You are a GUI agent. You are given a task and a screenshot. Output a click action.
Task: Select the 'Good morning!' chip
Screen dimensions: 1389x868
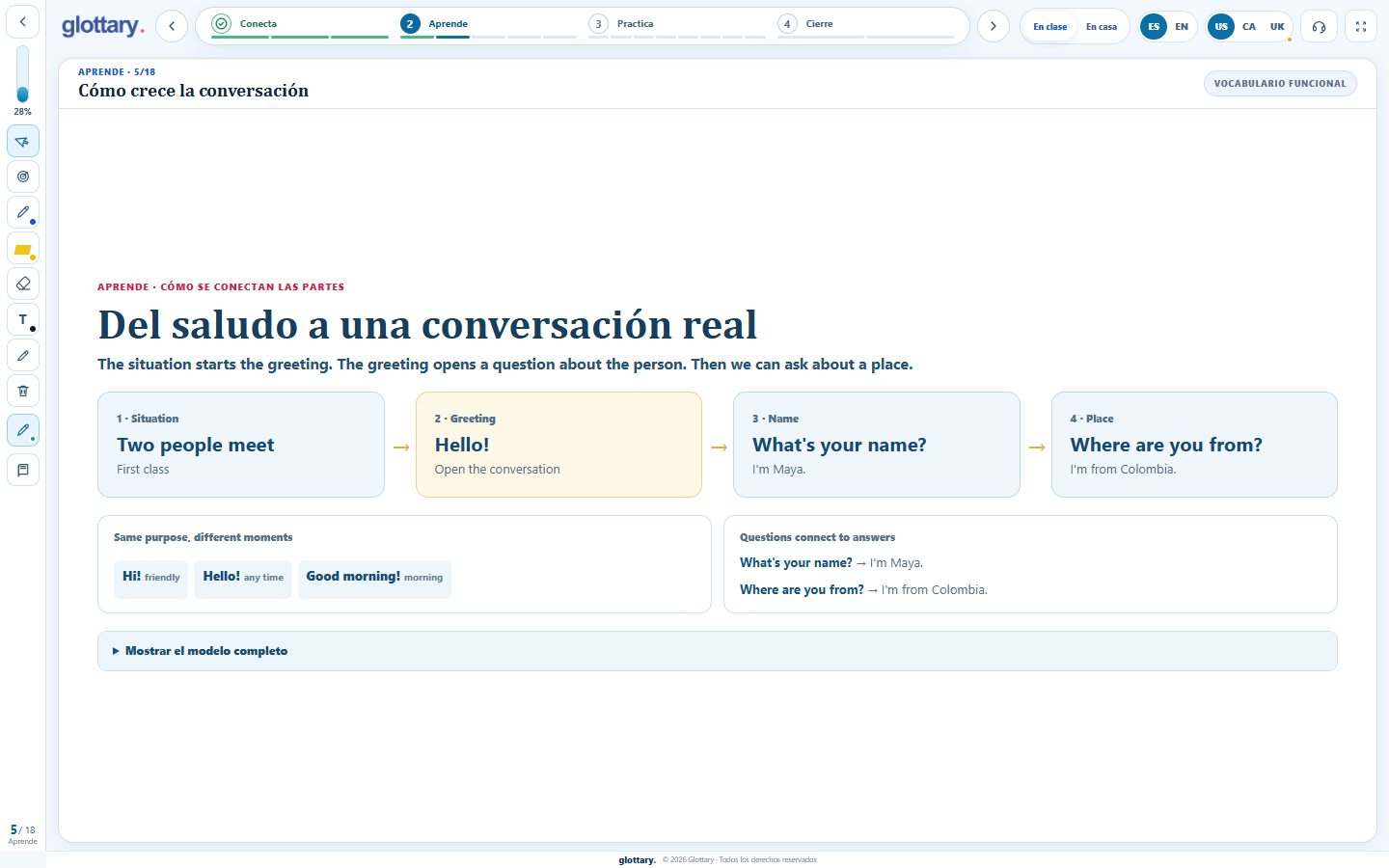[374, 580]
